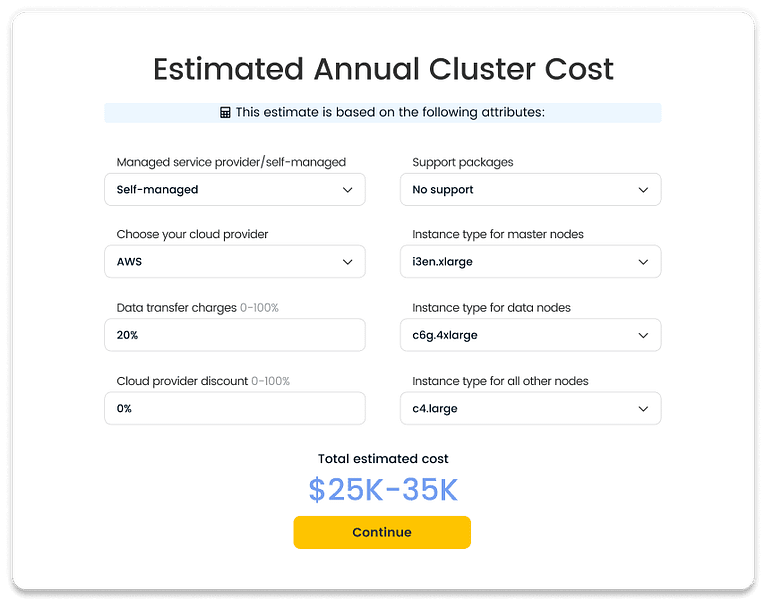Click the Data transfer charges field
Viewport: 765px width, 600px height.
235,335
